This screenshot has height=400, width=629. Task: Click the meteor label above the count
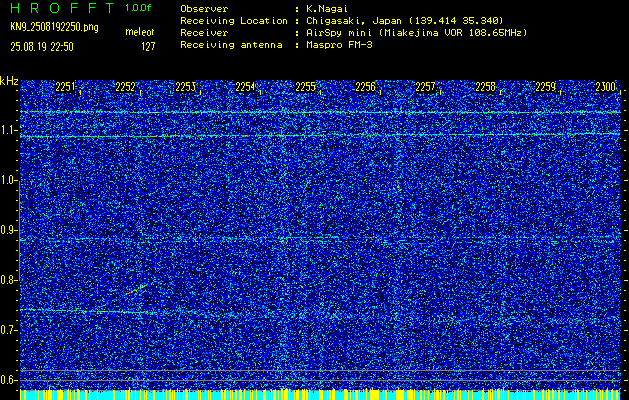click(x=140, y=32)
